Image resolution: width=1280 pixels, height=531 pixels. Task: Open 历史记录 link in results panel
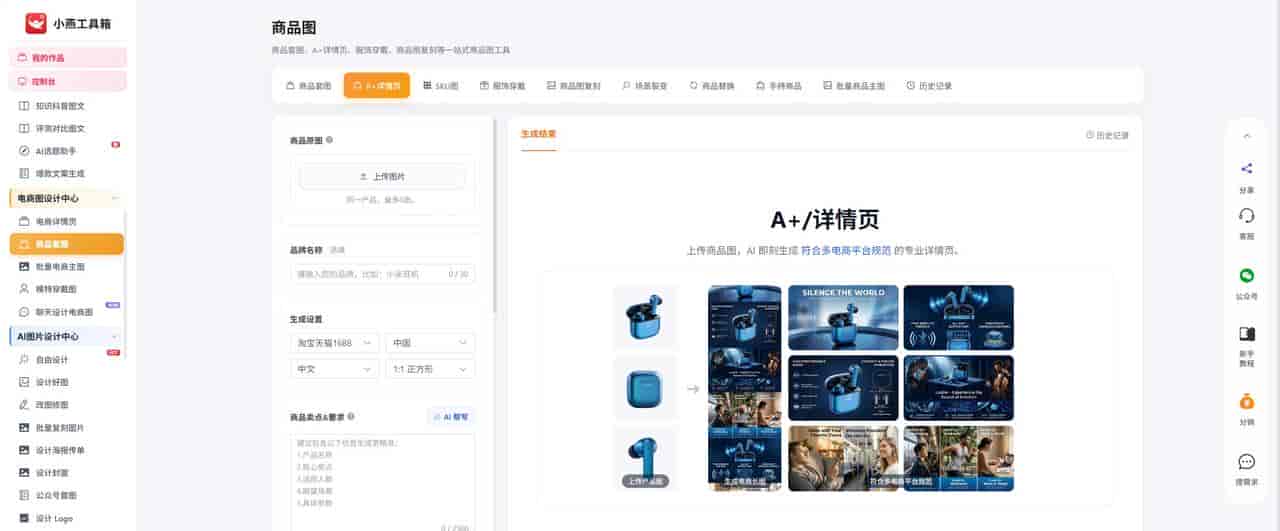point(1107,134)
